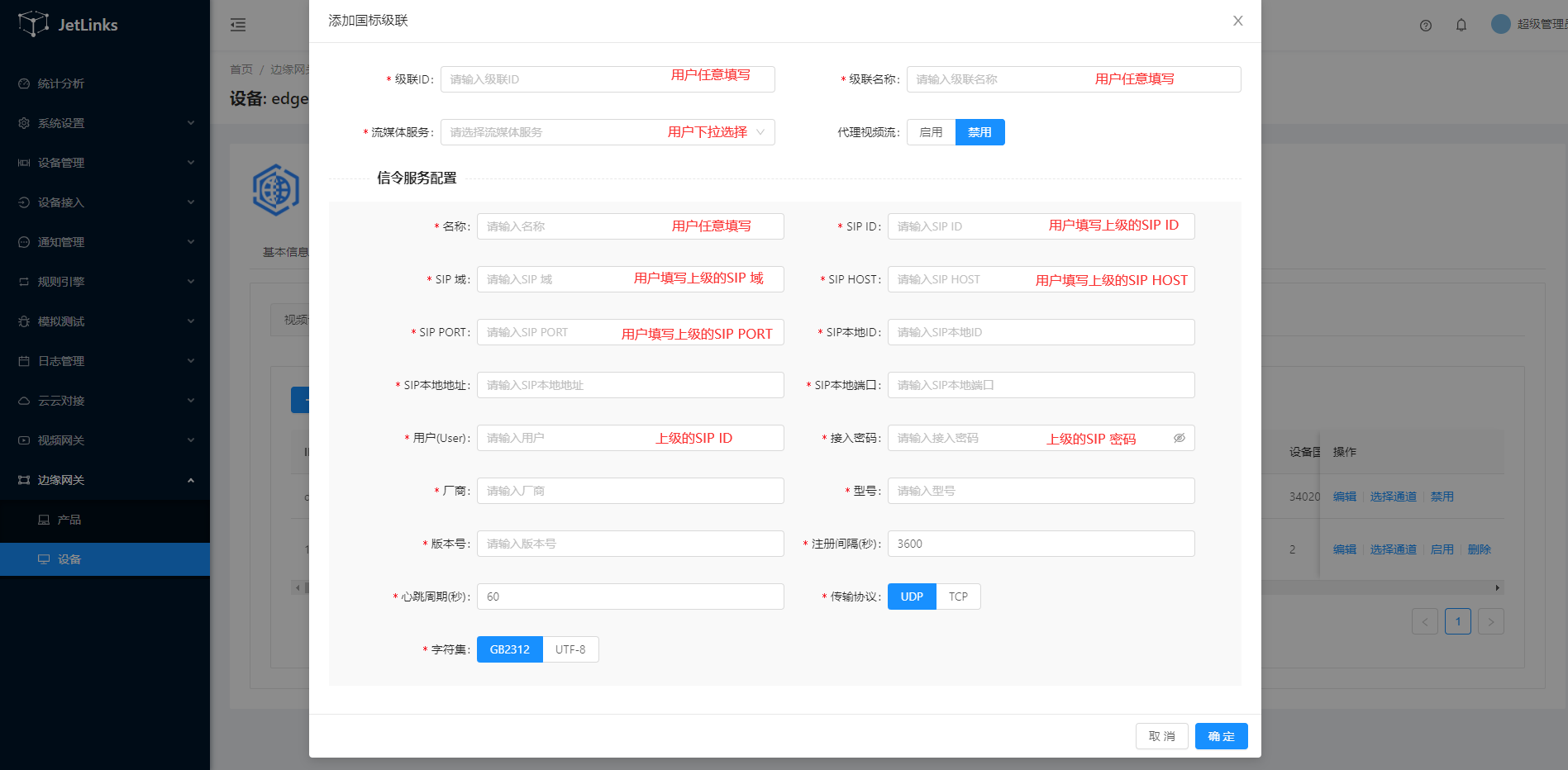Open 统计分析 in the sidebar
The image size is (1568, 770).
point(61,83)
